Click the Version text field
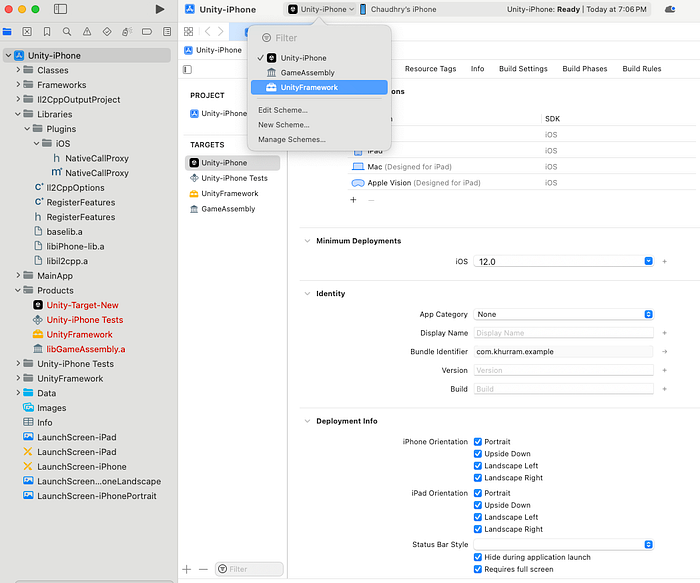 click(x=563, y=371)
